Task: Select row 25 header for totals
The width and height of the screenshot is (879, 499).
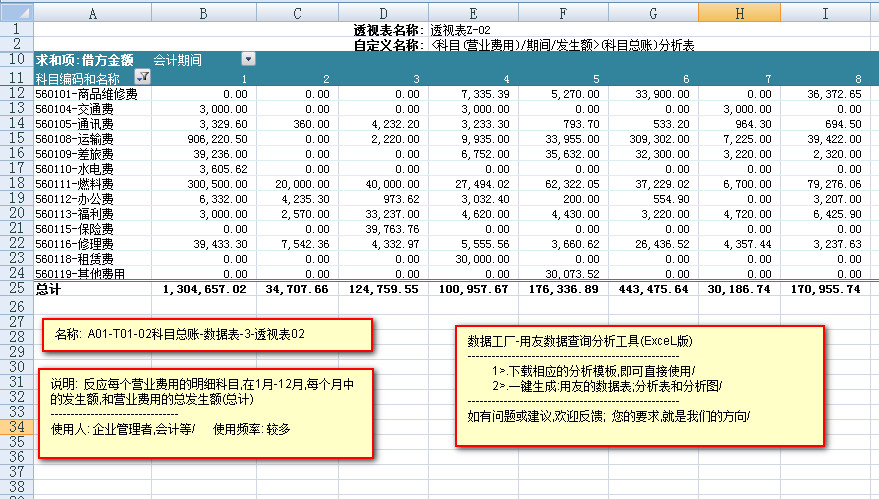Action: (16, 288)
